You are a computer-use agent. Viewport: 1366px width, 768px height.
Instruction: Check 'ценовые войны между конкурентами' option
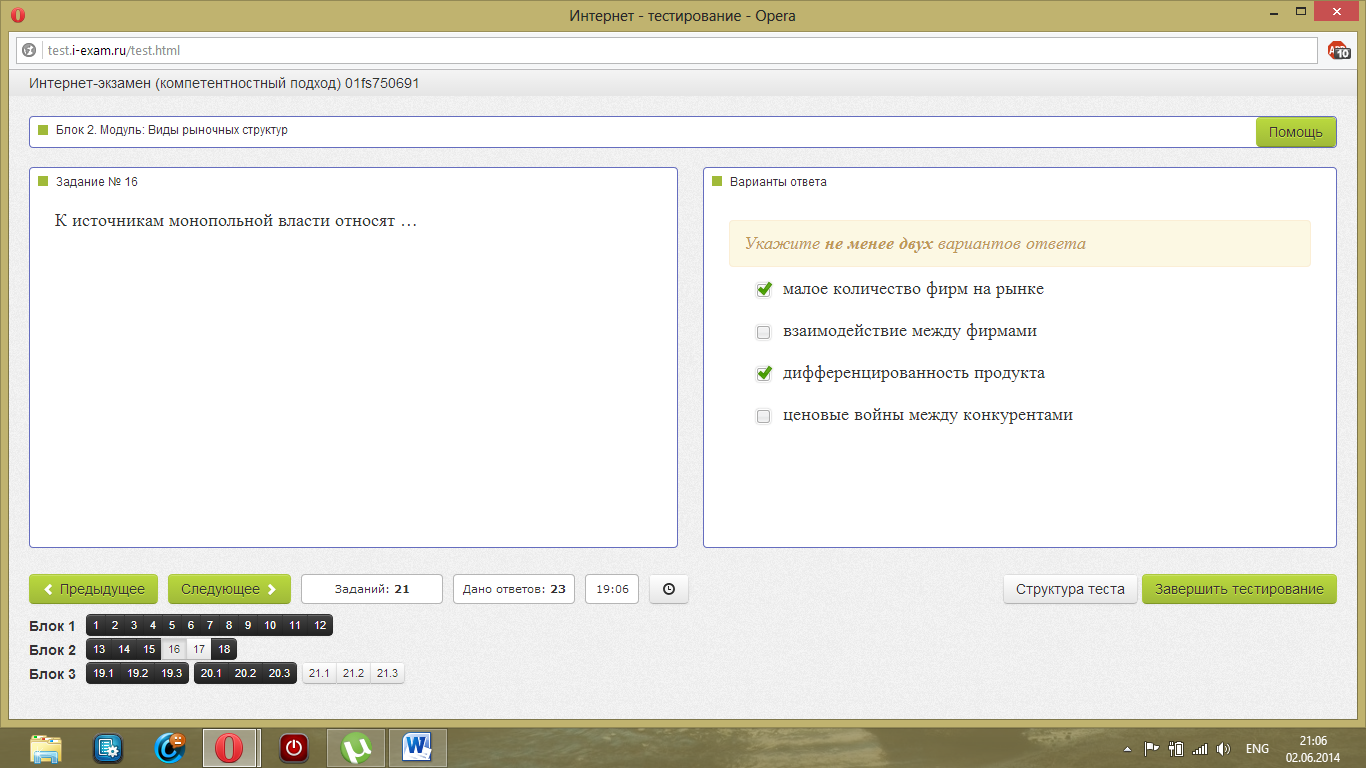tap(764, 416)
